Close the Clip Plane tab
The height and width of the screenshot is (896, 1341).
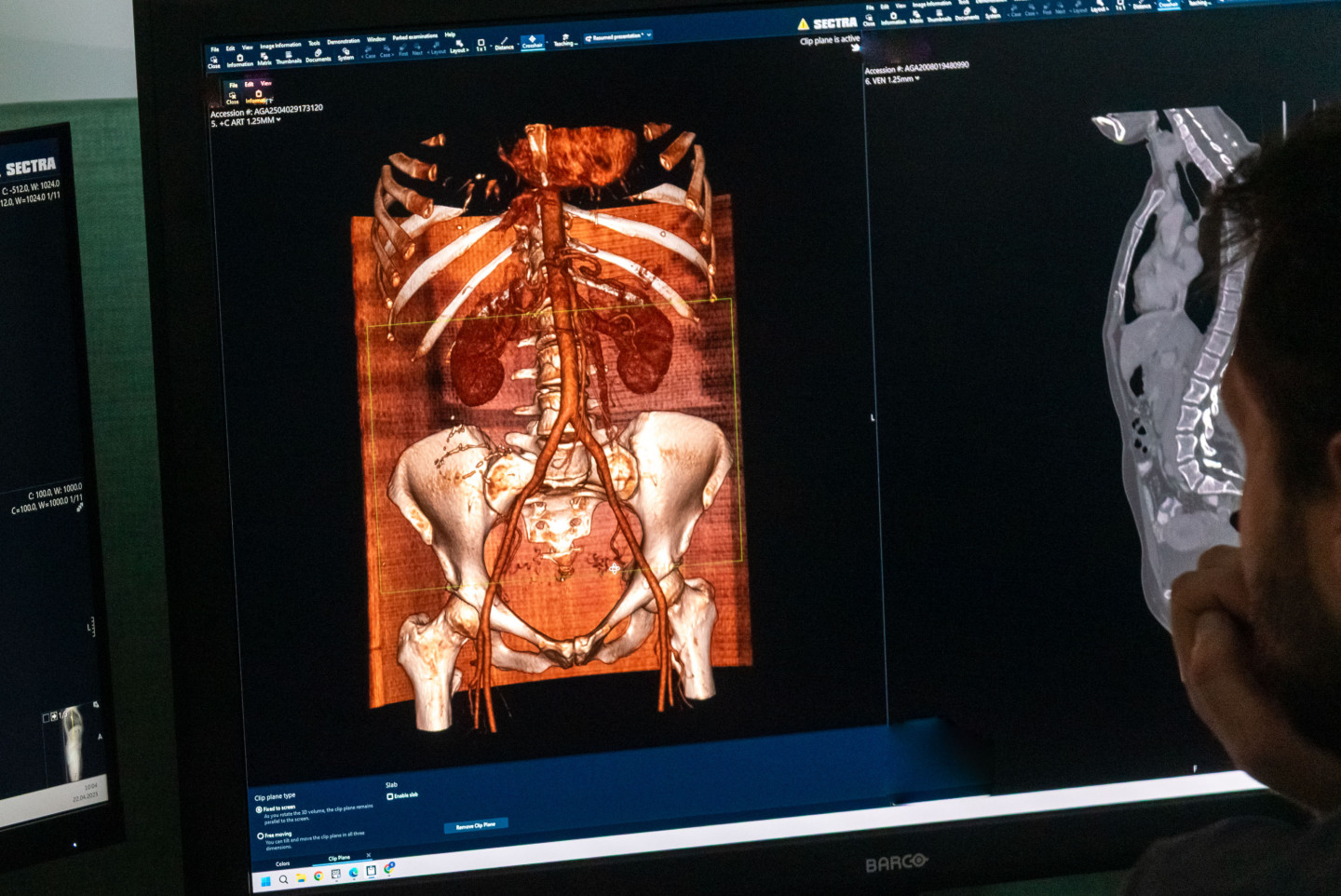click(369, 855)
